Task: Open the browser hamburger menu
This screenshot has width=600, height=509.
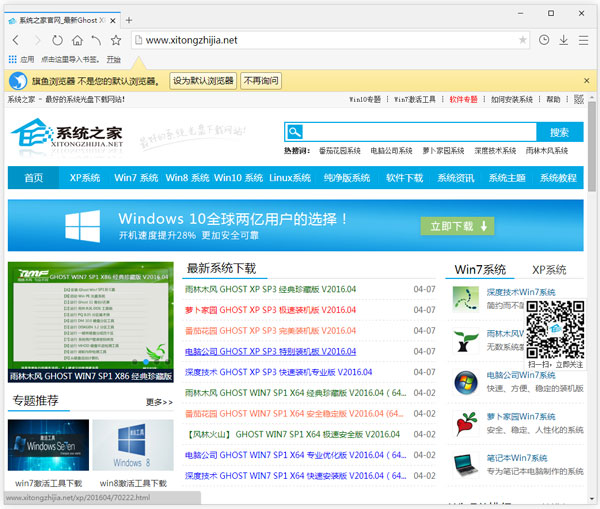Action: click(584, 40)
